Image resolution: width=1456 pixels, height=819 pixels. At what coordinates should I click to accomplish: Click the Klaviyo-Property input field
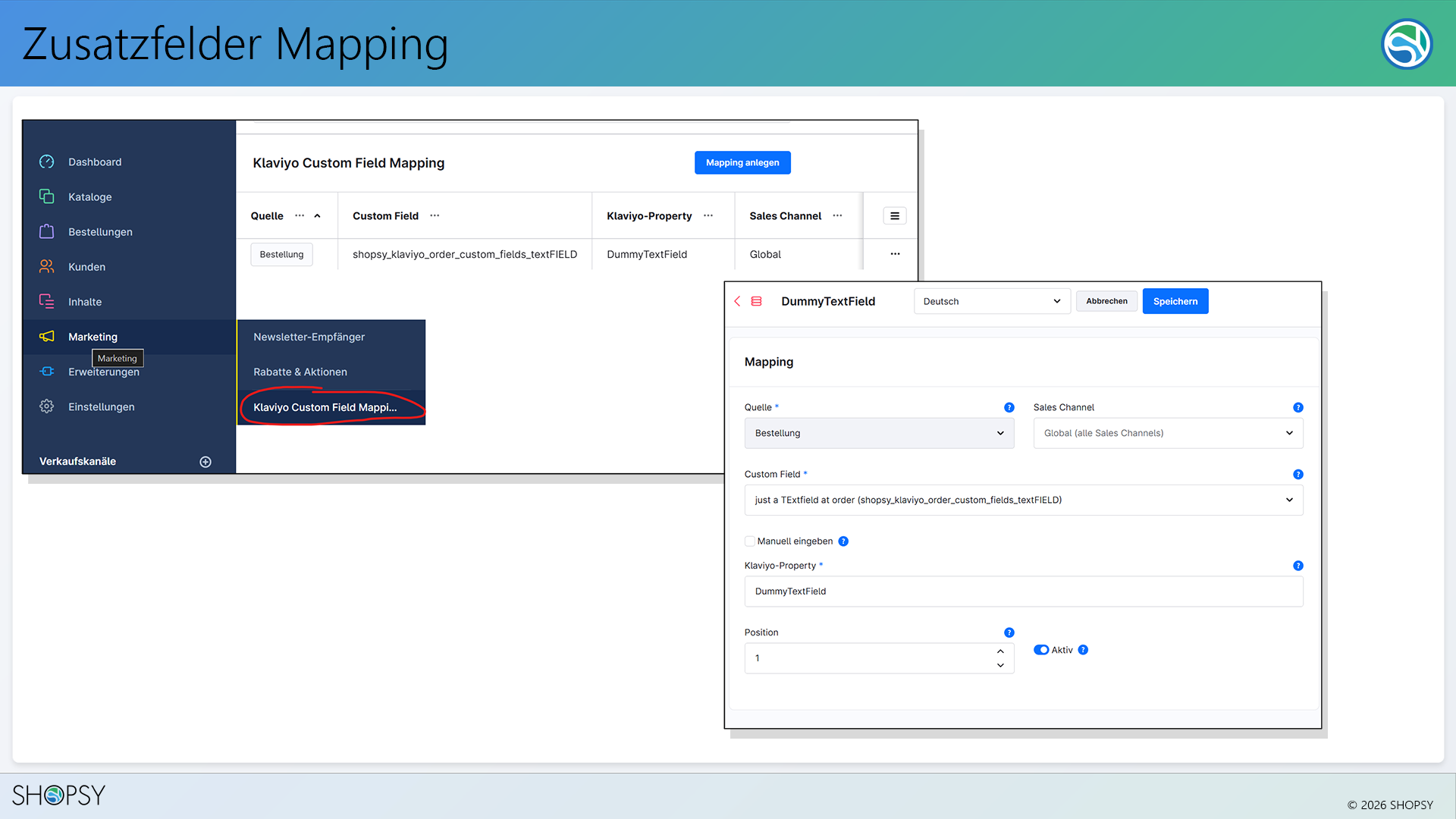tap(1024, 591)
